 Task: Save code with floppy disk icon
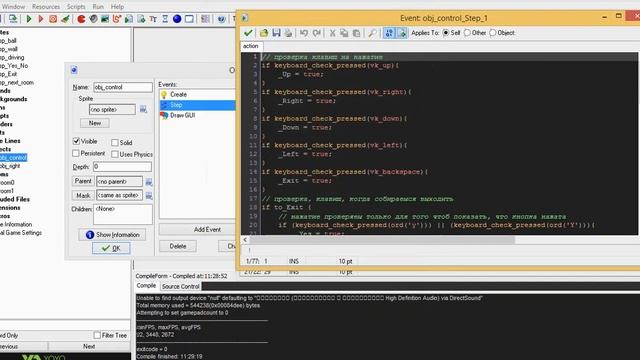(x=276, y=33)
